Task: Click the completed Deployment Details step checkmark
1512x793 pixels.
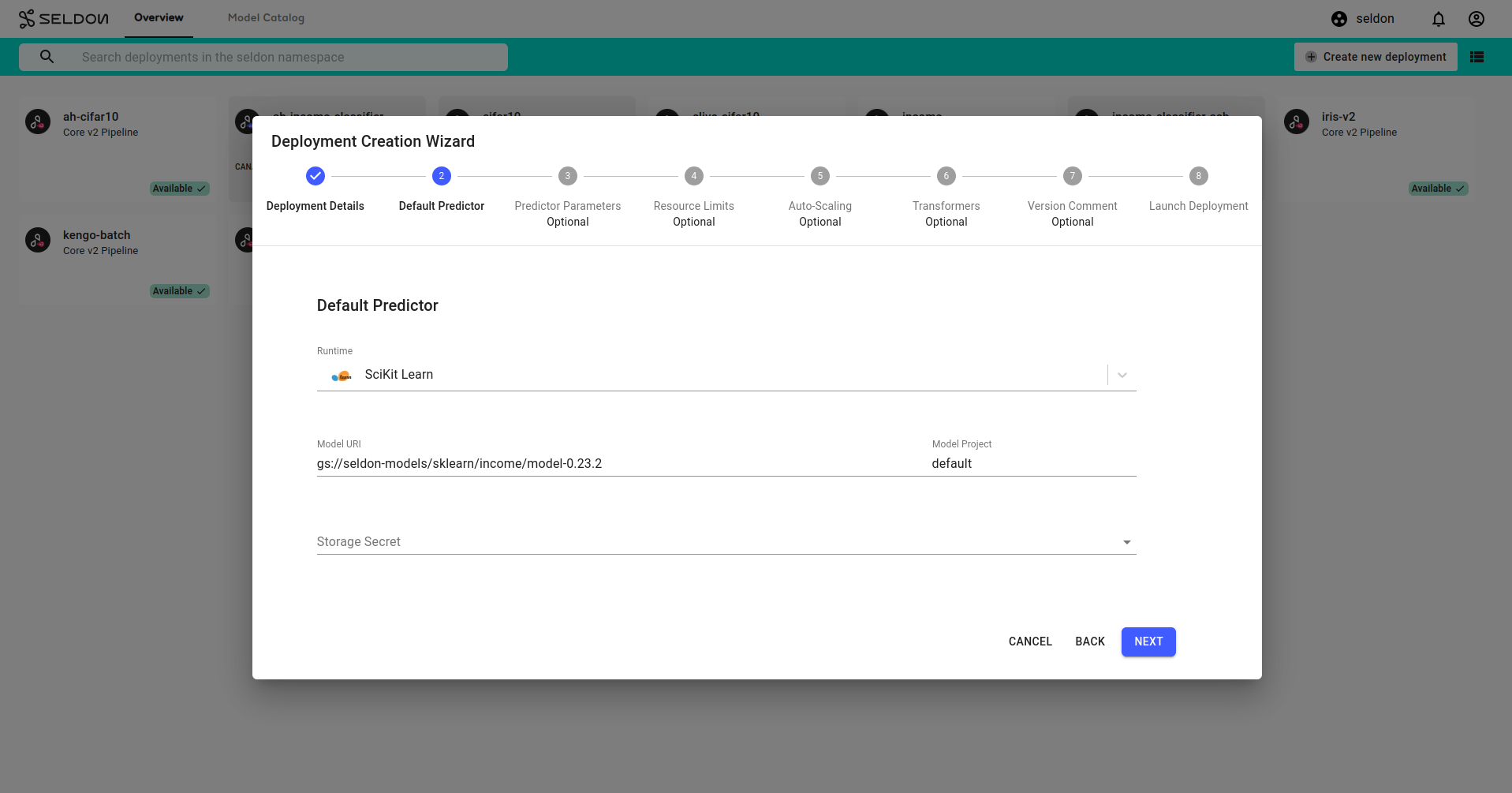Action: pyautogui.click(x=315, y=176)
